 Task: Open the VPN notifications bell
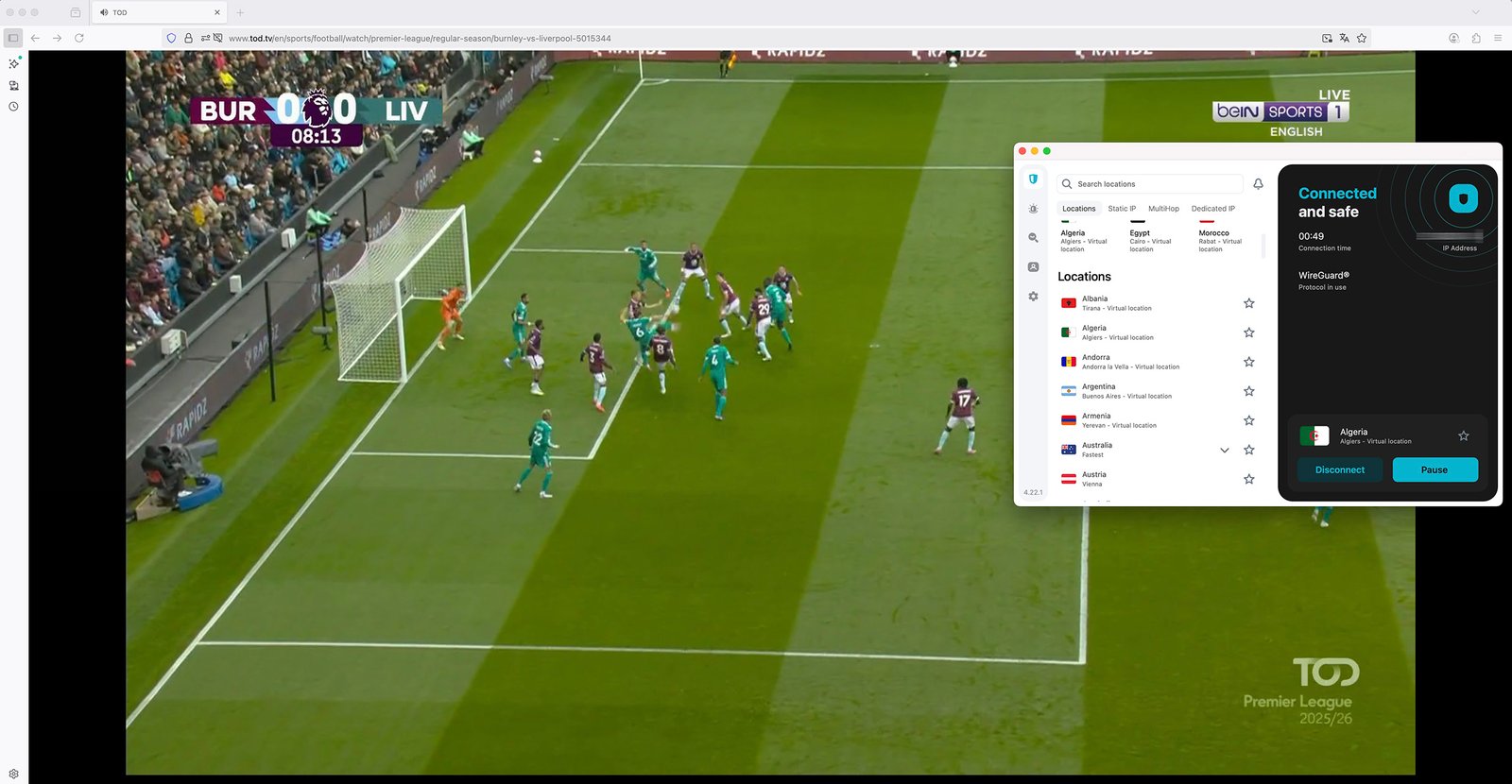[x=1258, y=184]
